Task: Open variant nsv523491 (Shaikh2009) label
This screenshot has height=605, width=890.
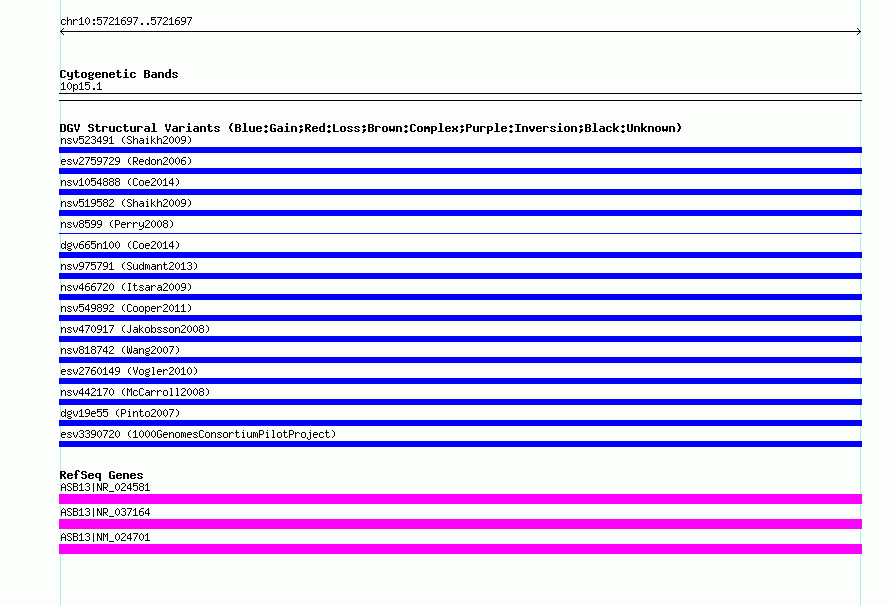Action: point(126,140)
